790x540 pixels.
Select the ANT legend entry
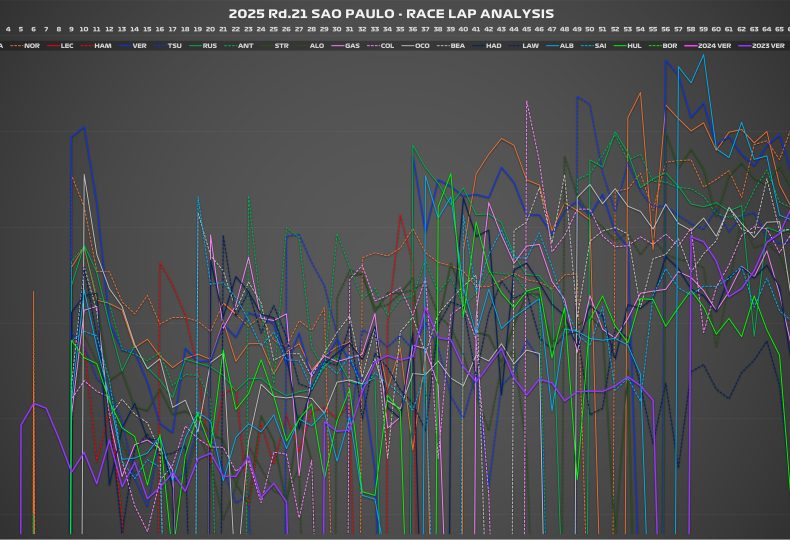pos(245,46)
